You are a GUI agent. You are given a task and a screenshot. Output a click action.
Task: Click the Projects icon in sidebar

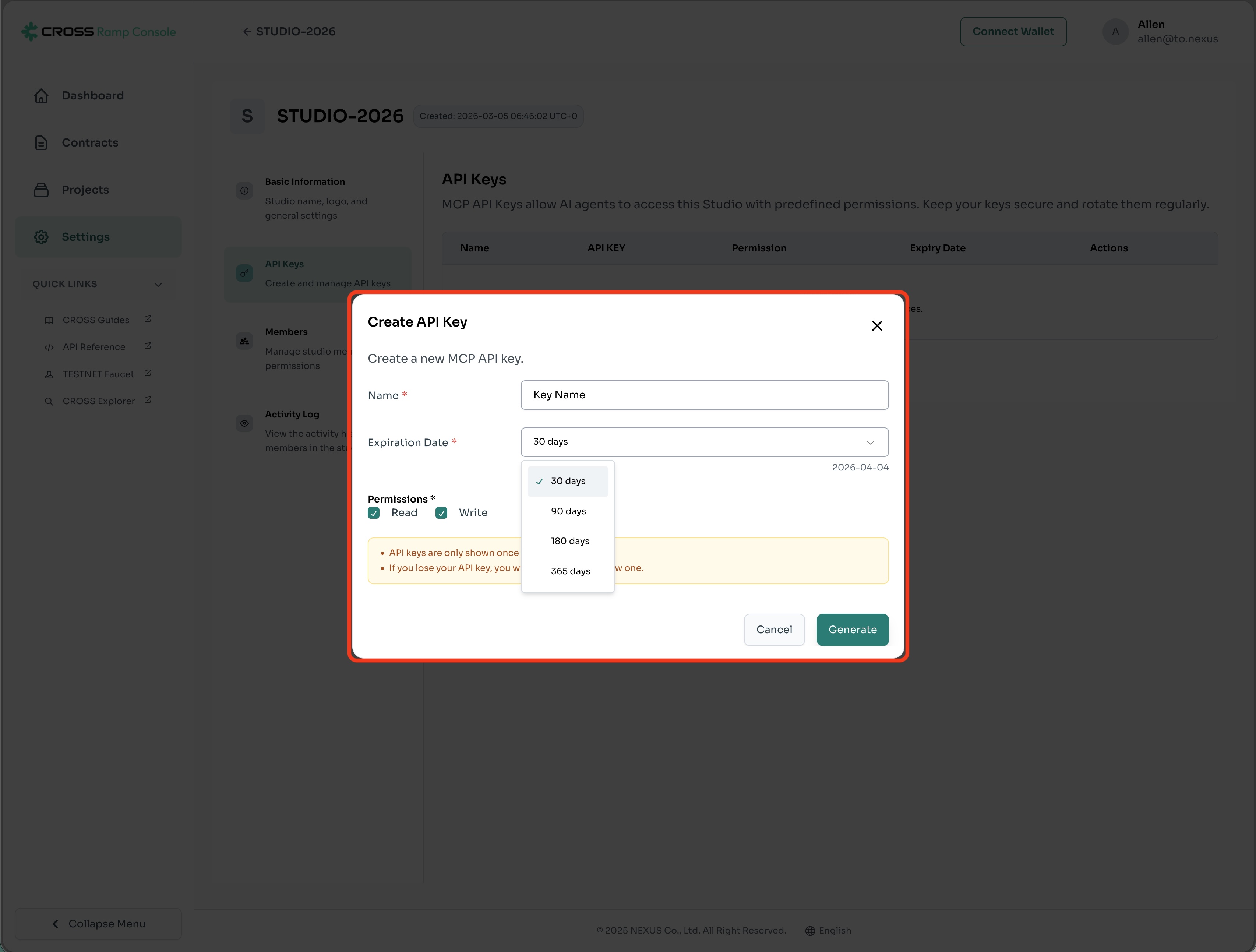[x=41, y=190]
